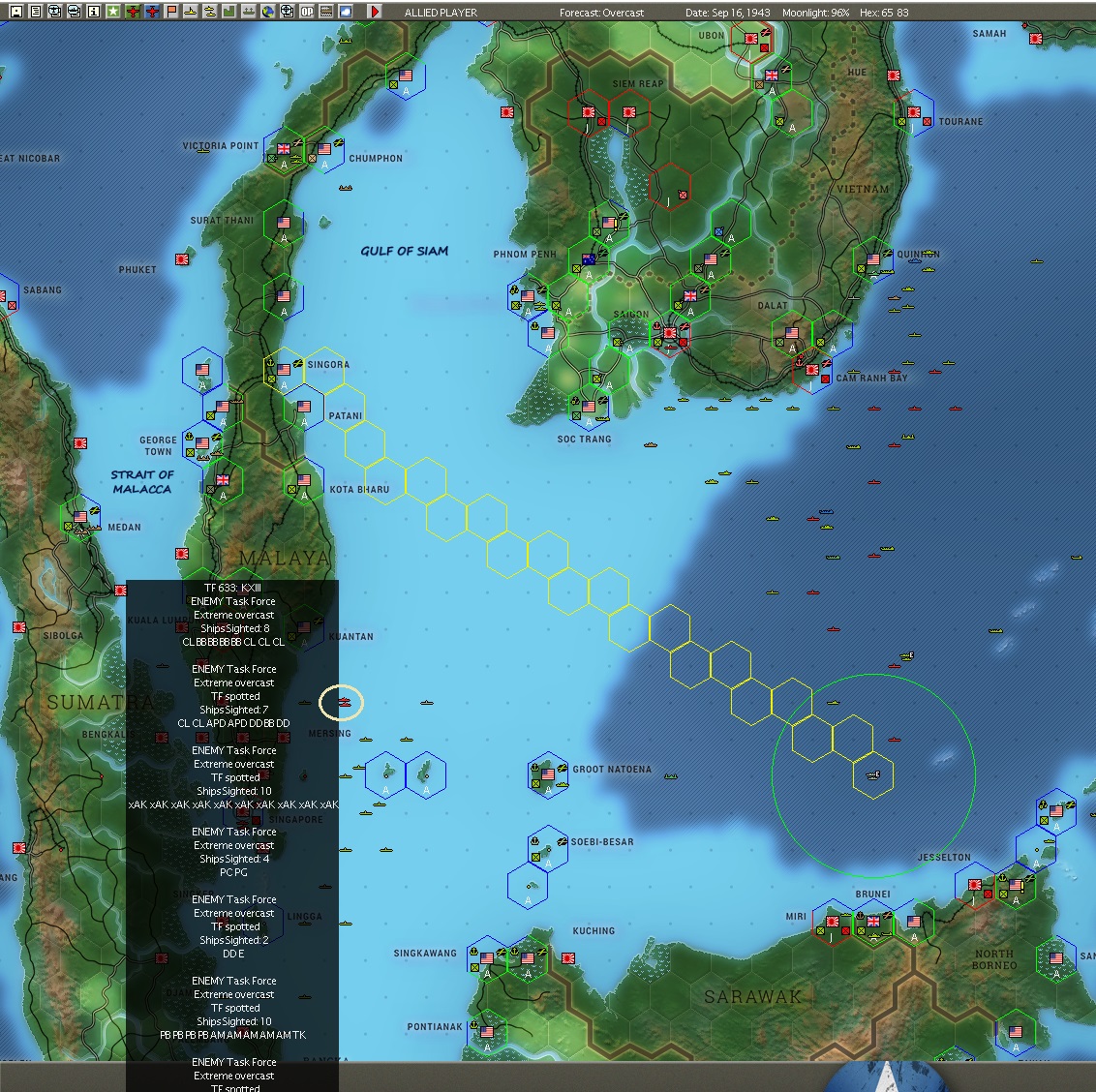Select the British flag base near George Town
The width and height of the screenshot is (1096, 1092).
[x=223, y=480]
